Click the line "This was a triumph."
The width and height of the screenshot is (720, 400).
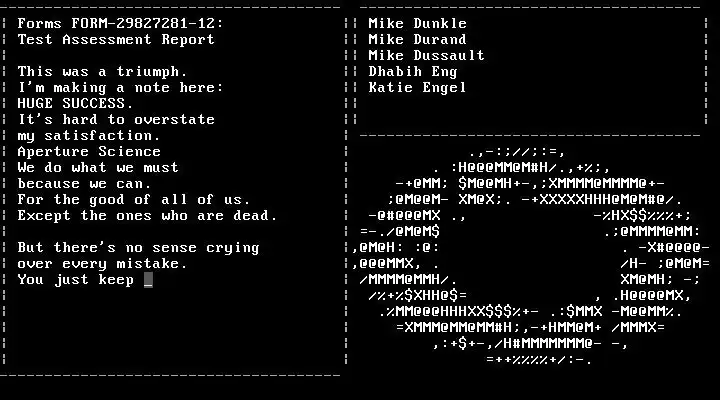pyautogui.click(x=102, y=72)
